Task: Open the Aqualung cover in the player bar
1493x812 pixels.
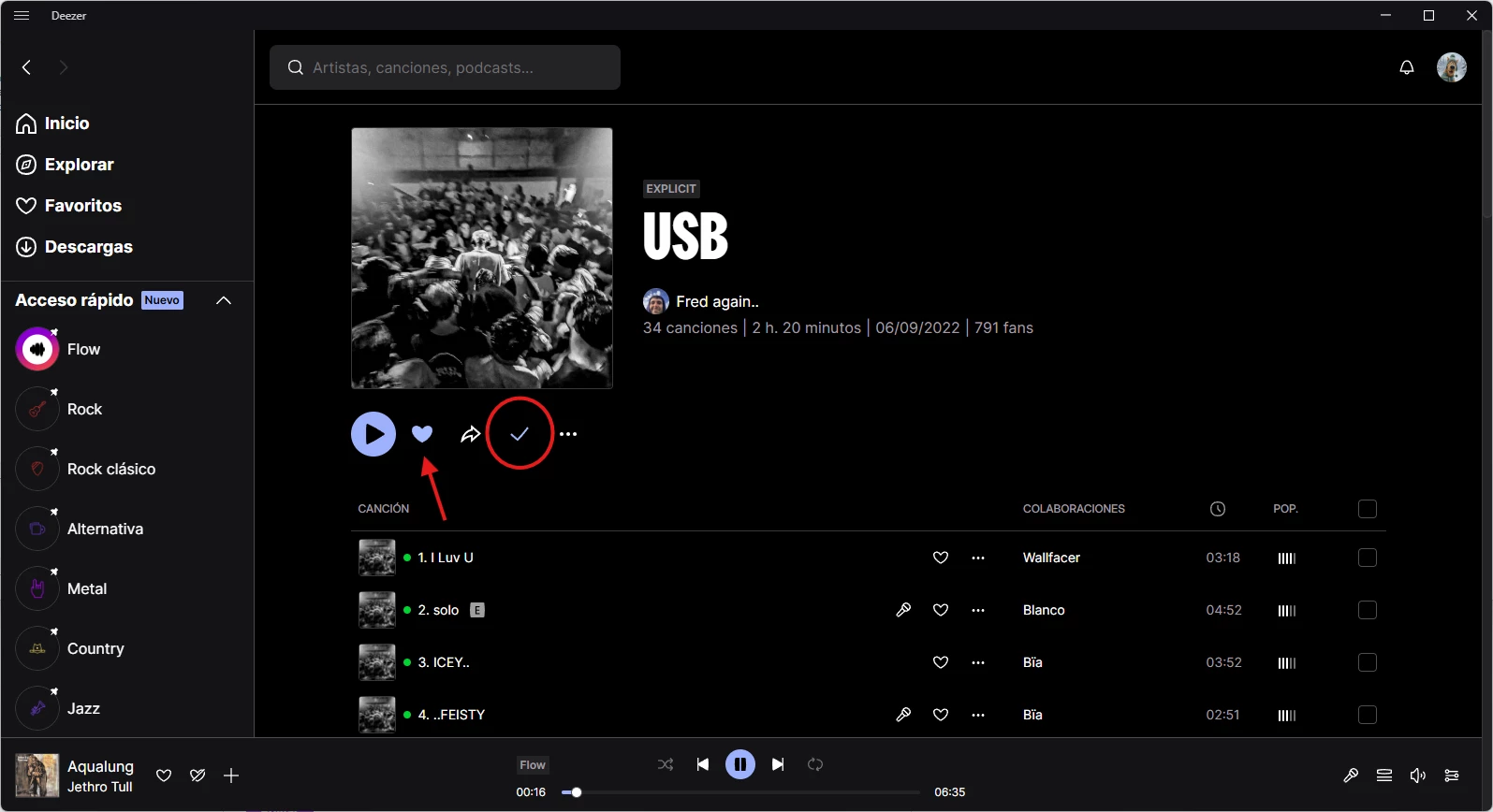Action: pos(37,776)
